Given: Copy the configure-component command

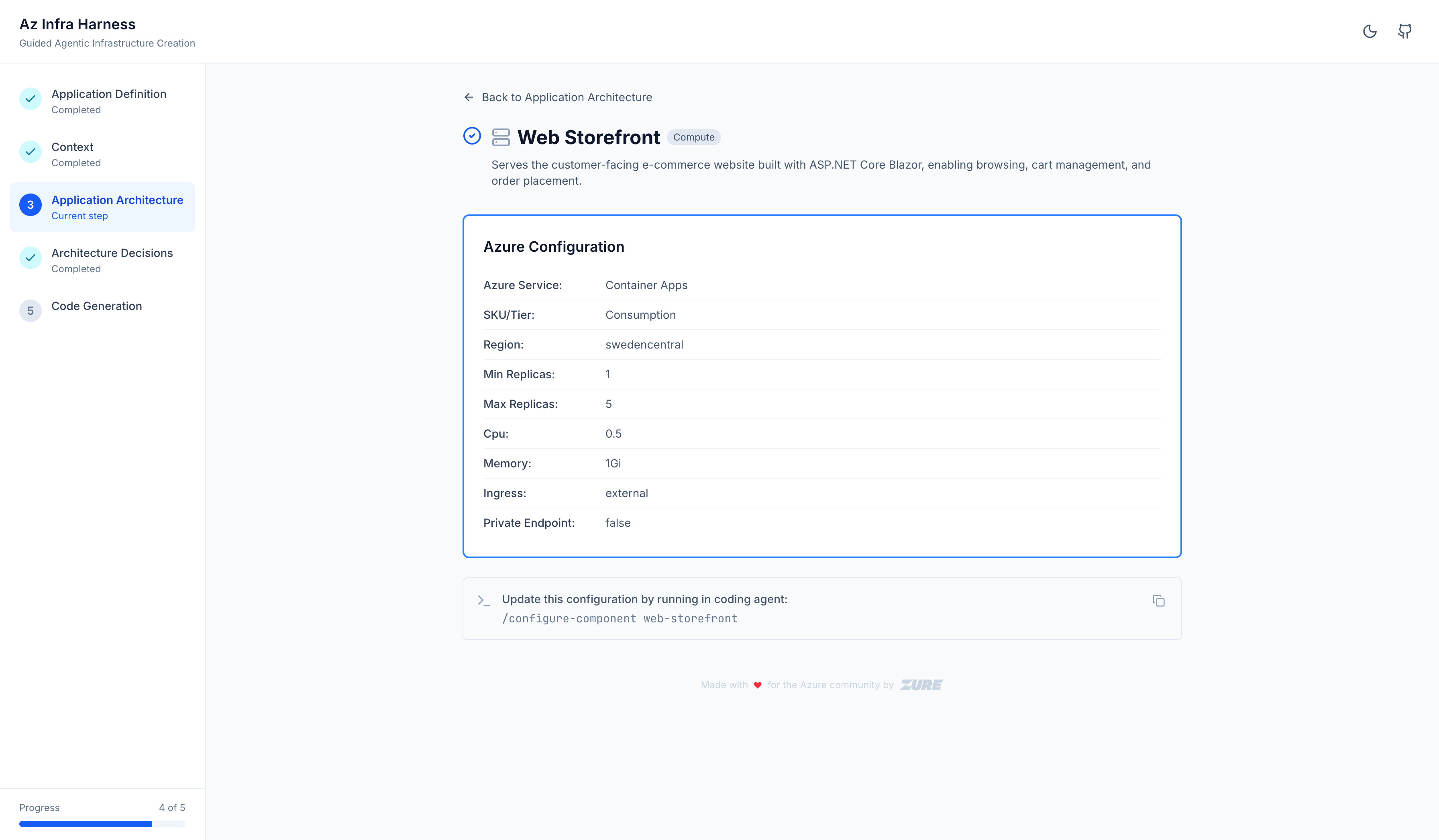Looking at the screenshot, I should click(1158, 601).
